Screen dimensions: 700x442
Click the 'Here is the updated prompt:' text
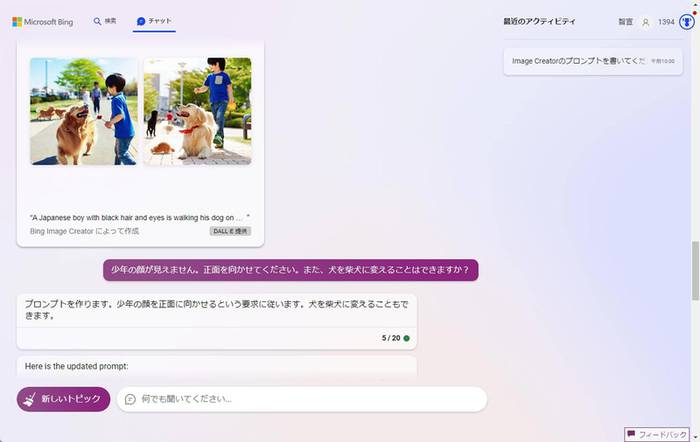pos(76,366)
